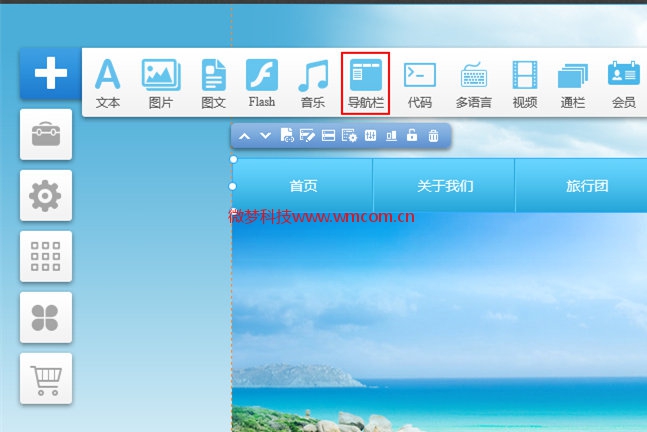This screenshot has height=432, width=647.
Task: Open the shopping cart sidebar panel
Action: point(46,378)
